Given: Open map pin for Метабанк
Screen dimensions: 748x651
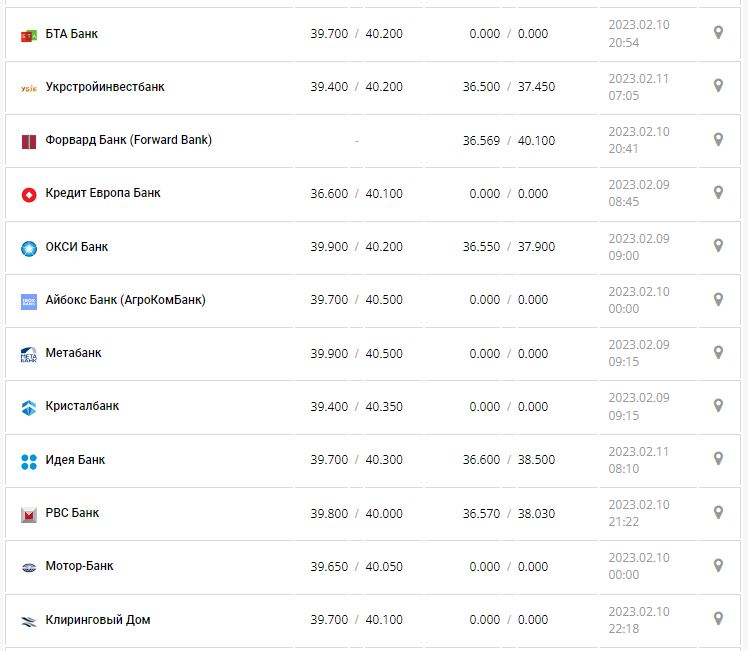Looking at the screenshot, I should 717,352.
